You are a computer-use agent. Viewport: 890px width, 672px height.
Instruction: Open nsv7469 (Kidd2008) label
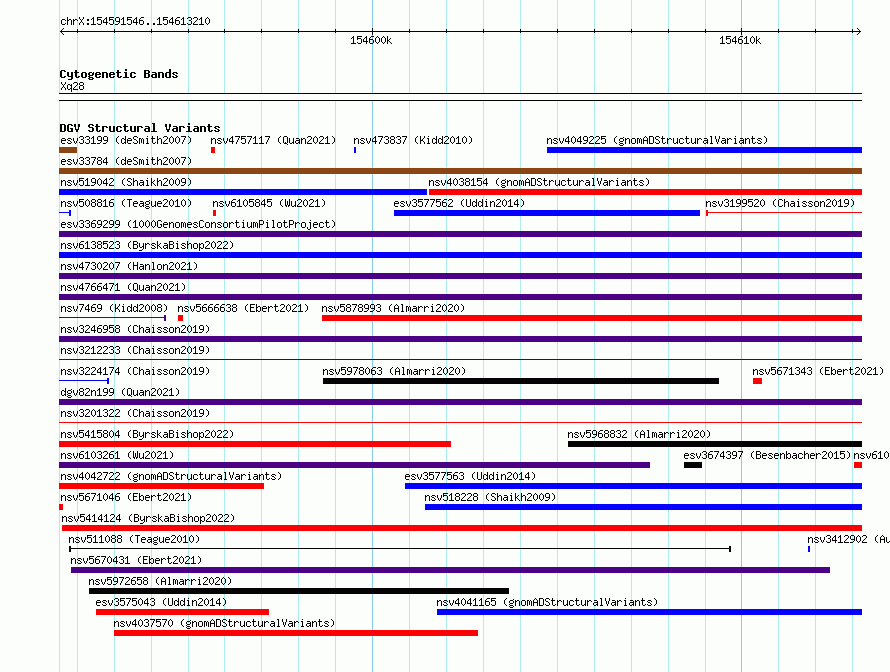click(114, 308)
